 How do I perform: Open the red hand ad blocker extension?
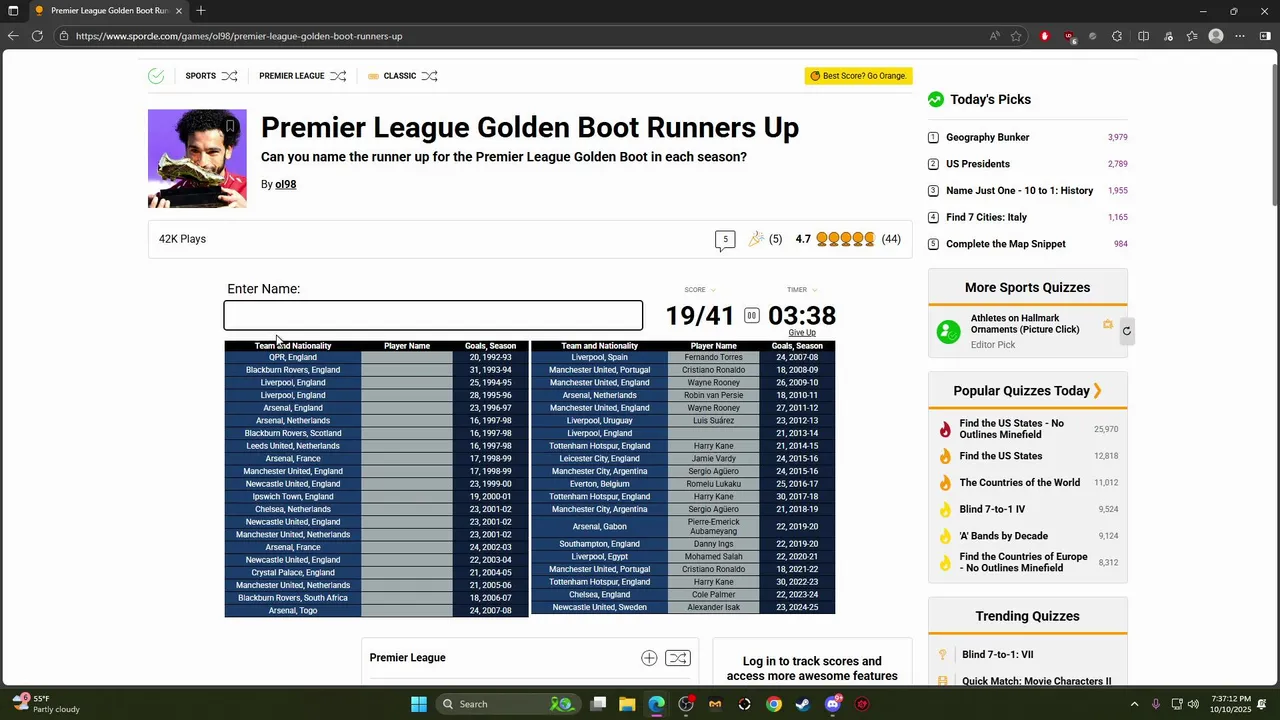pyautogui.click(x=1045, y=36)
